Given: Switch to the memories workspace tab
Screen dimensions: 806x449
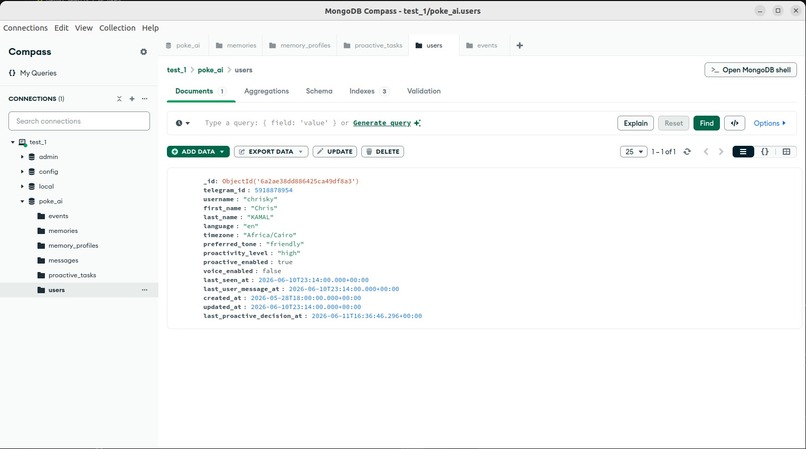Looking at the screenshot, I should (x=236, y=45).
